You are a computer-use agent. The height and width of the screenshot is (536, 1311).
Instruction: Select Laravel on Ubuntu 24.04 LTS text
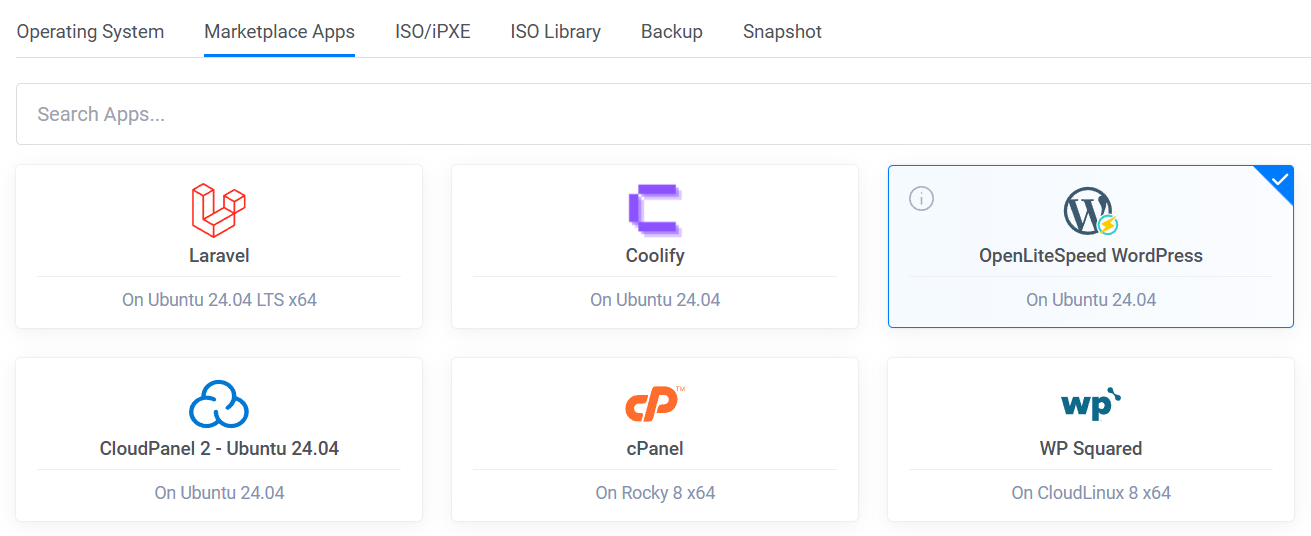click(219, 300)
